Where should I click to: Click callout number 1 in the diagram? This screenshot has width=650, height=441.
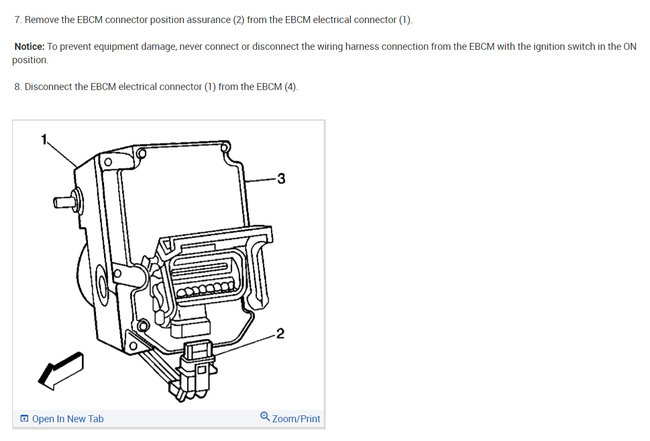[44, 140]
